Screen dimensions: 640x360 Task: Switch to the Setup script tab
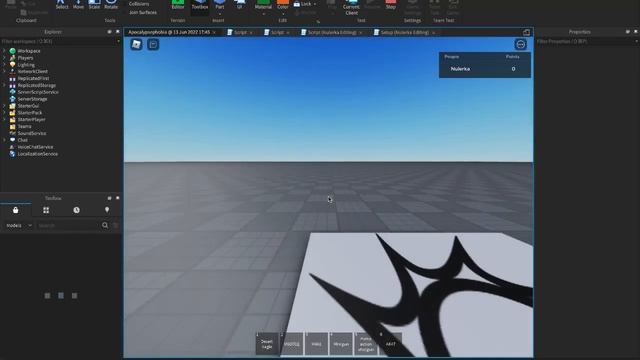point(405,32)
